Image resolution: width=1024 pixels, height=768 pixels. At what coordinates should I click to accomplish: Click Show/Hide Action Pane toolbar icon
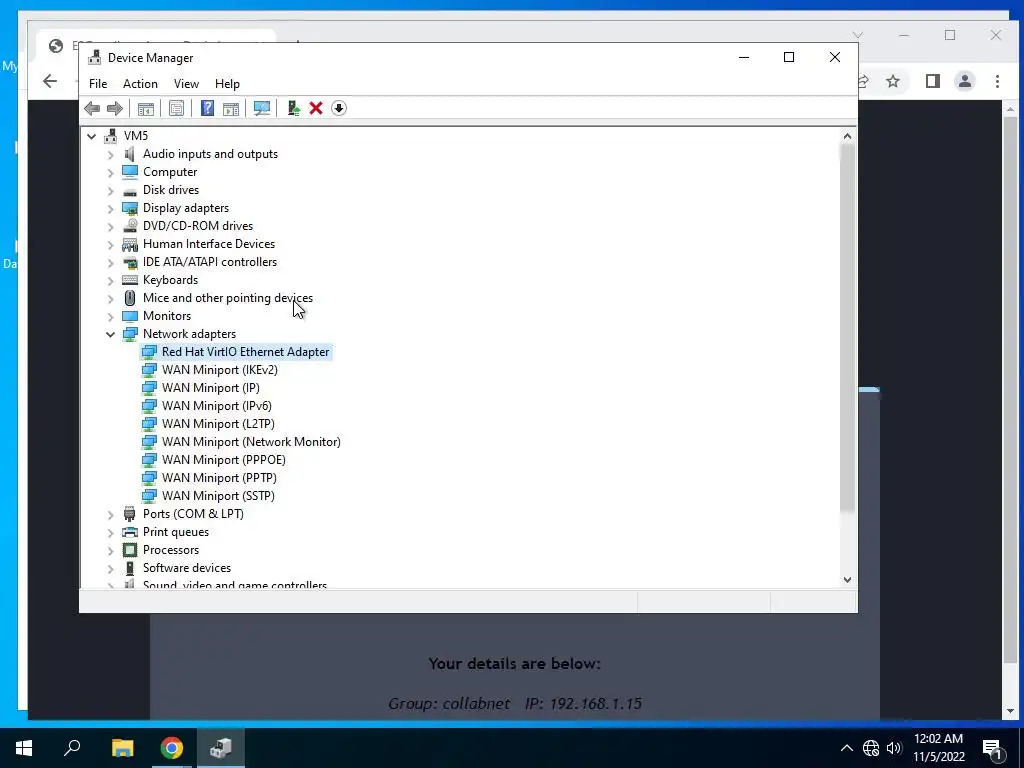point(231,108)
